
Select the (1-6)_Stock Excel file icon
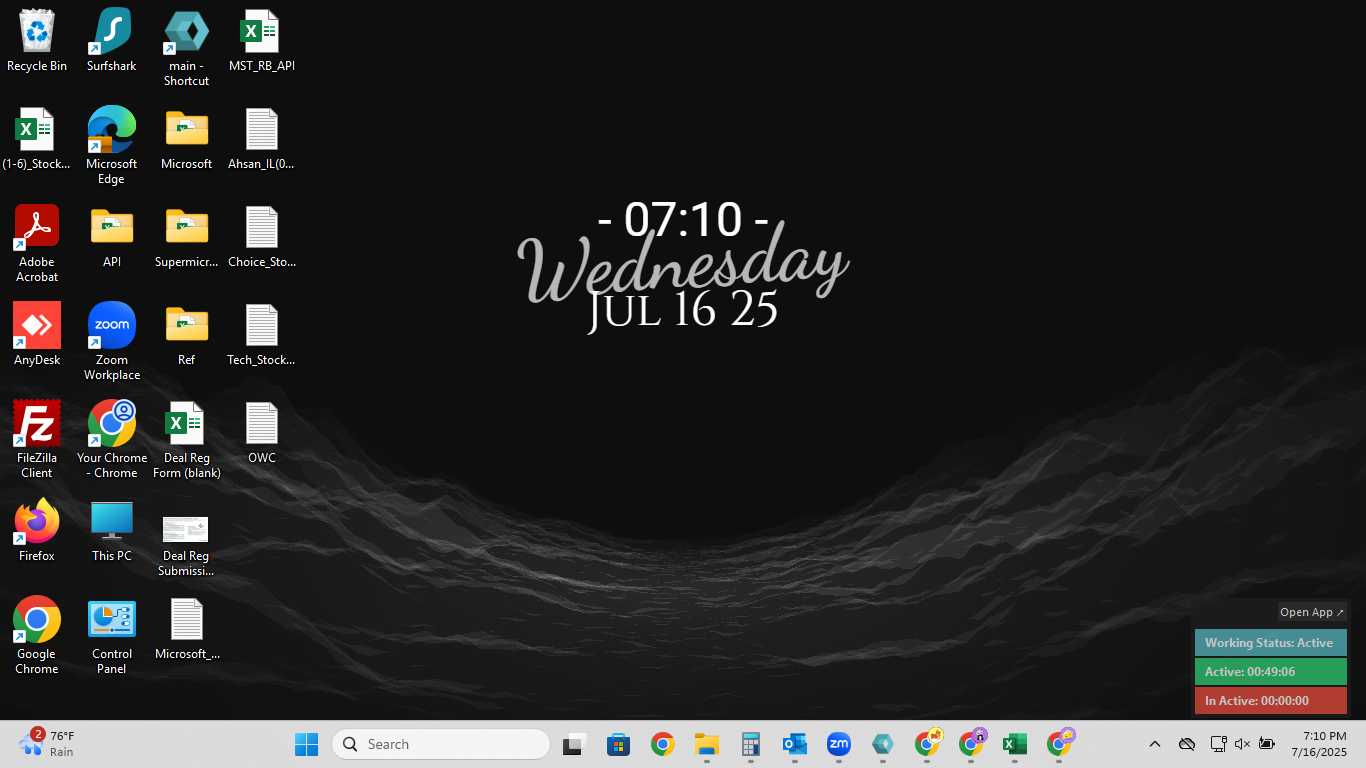pos(37,138)
